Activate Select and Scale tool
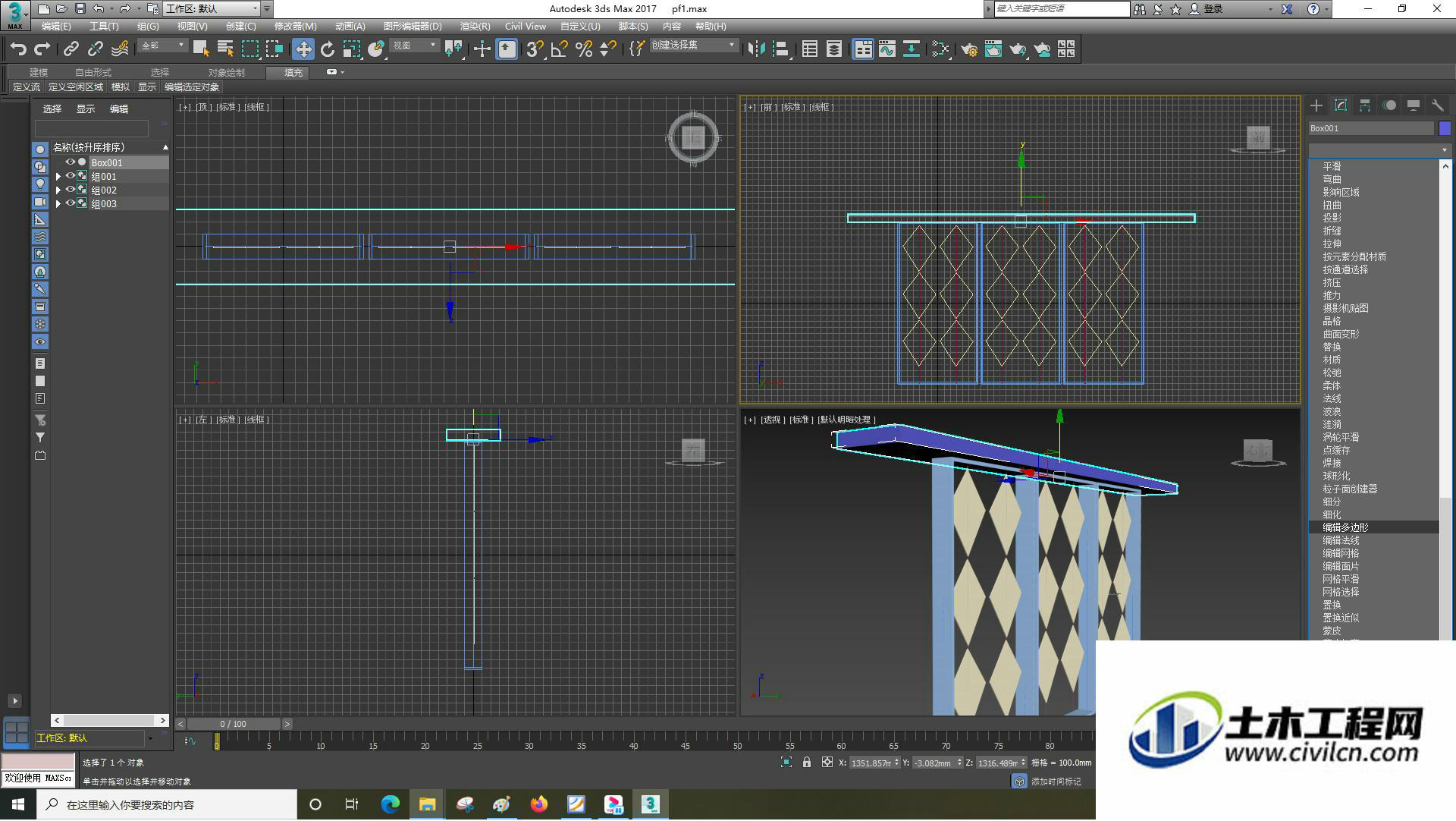Screen dimensions: 1456x821 pyautogui.click(x=351, y=49)
